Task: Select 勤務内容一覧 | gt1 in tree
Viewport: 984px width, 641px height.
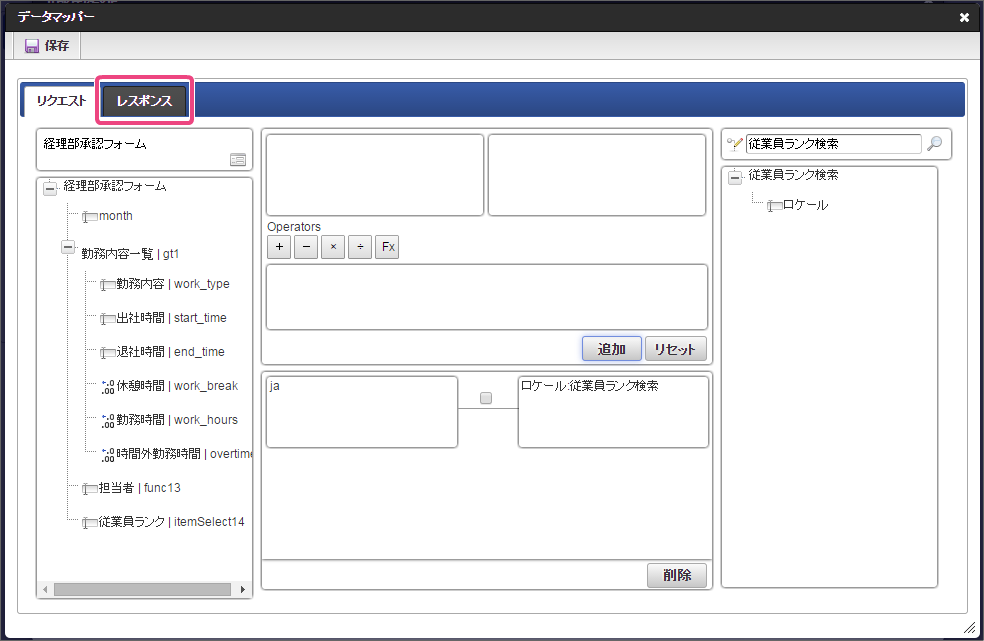Action: pyautogui.click(x=130, y=254)
